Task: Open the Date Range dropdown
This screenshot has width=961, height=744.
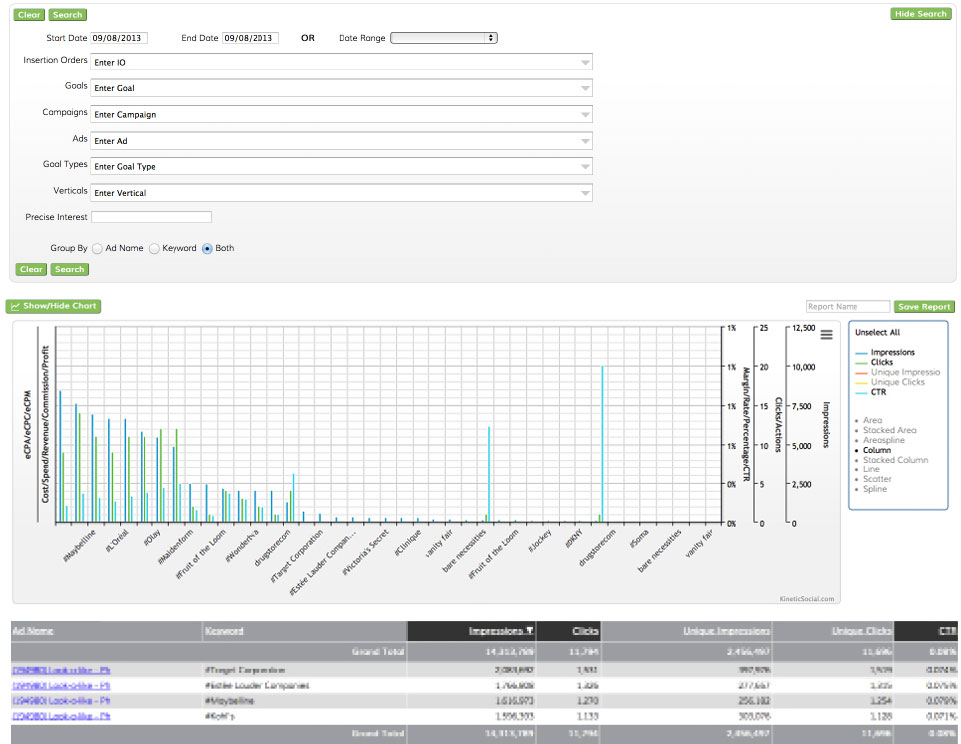Action: click(444, 38)
